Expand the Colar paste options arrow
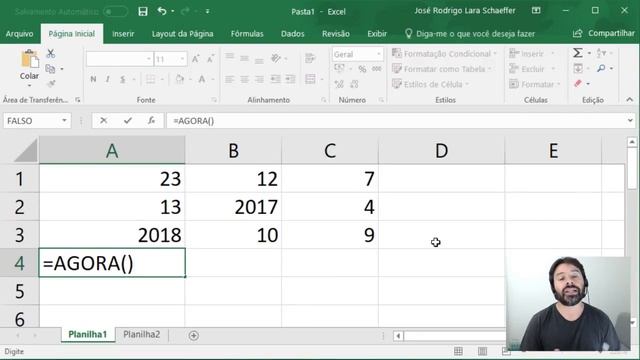 (x=29, y=85)
